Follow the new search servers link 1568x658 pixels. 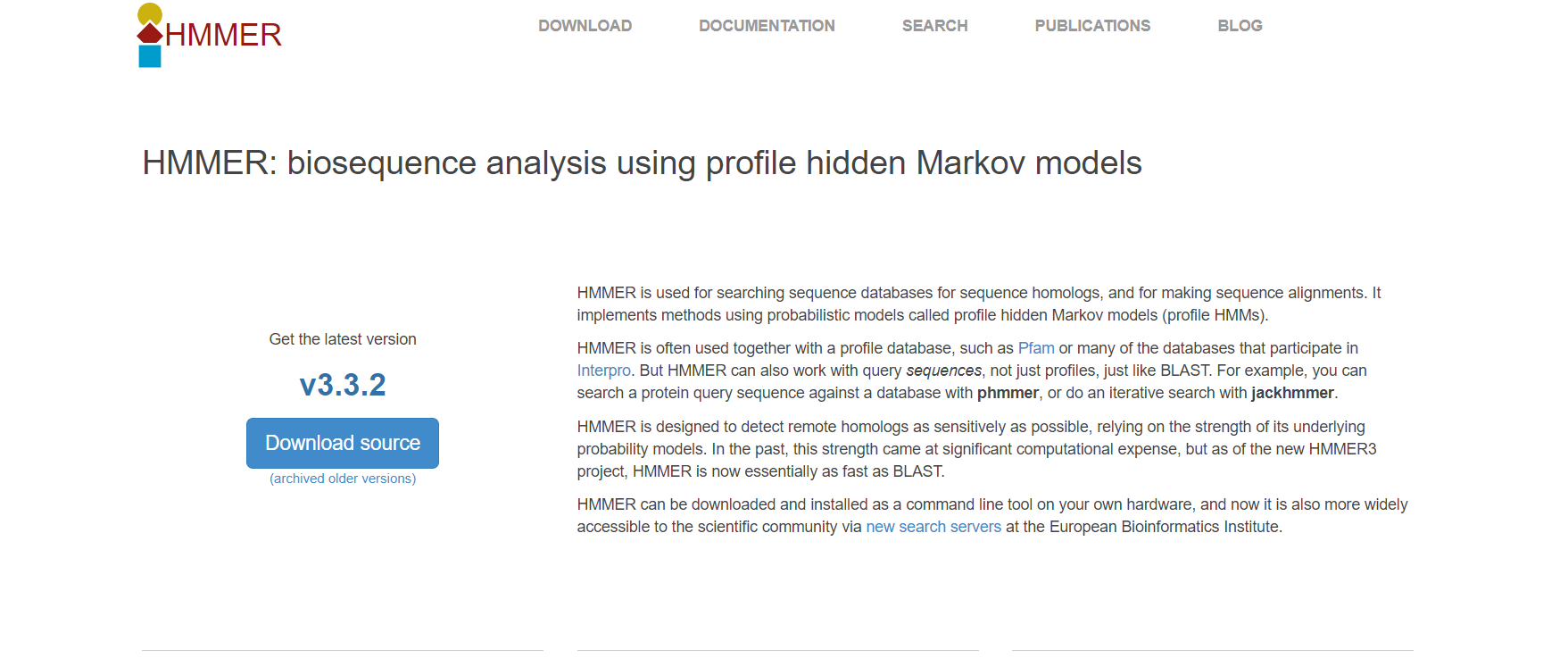pyautogui.click(x=933, y=527)
